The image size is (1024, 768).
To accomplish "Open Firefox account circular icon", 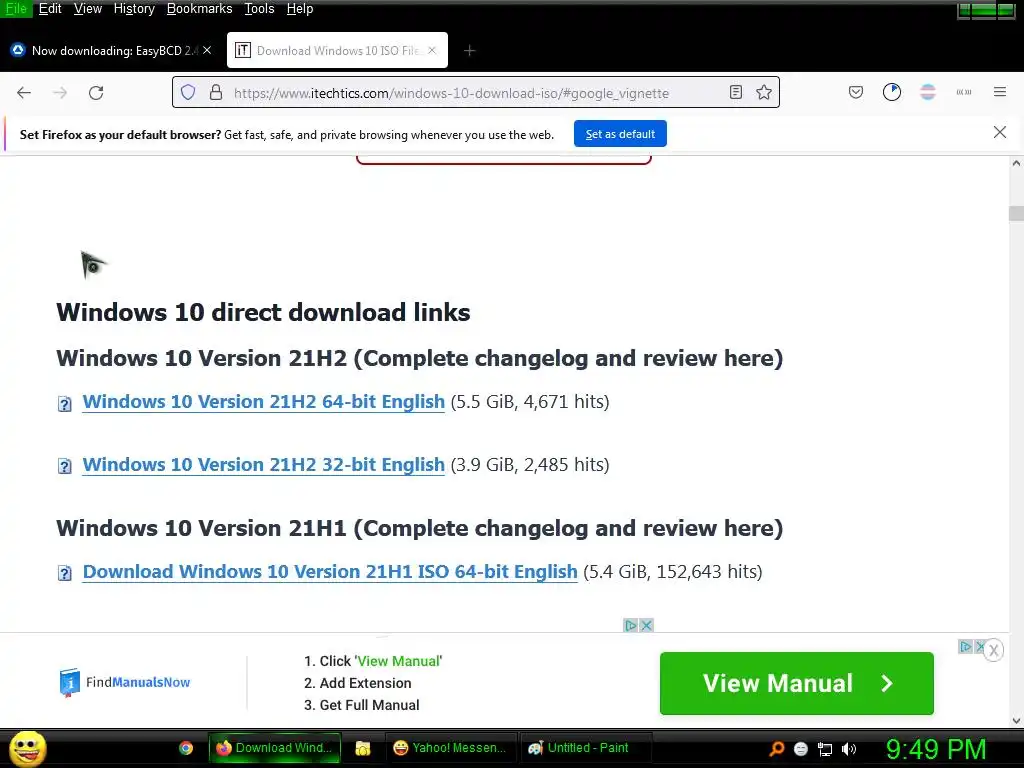I will click(x=892, y=93).
